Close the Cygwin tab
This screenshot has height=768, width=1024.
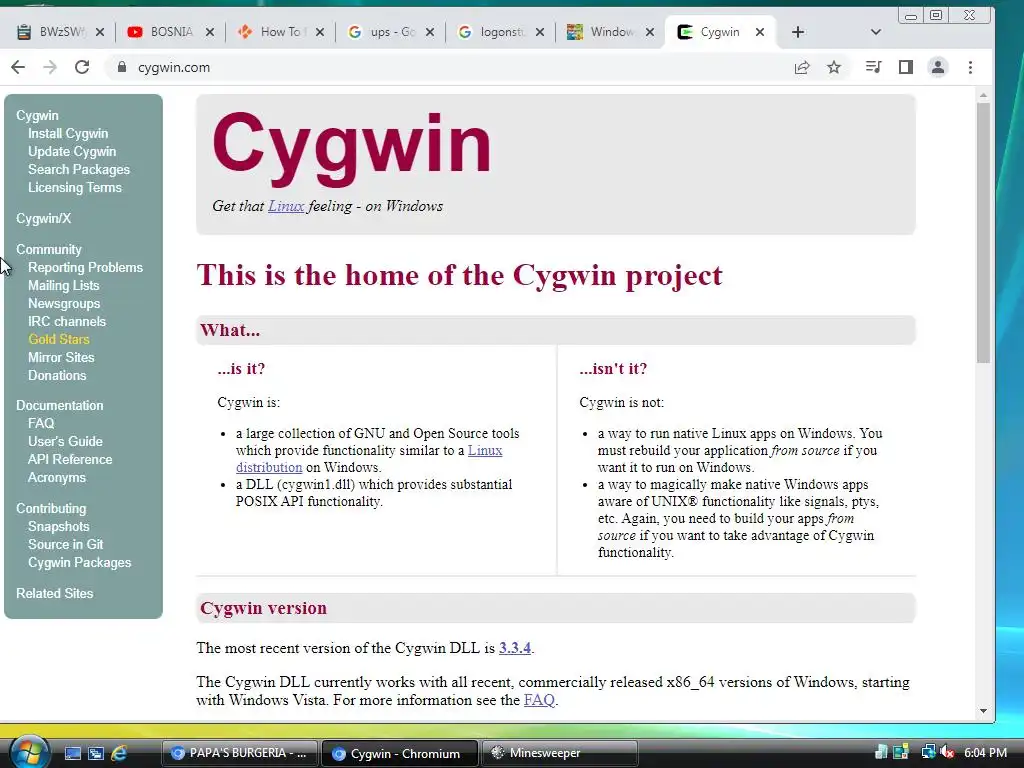click(760, 32)
